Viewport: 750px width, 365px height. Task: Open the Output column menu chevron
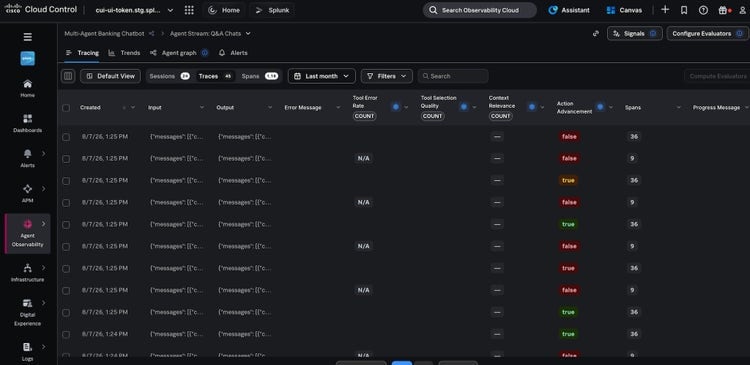tap(270, 108)
